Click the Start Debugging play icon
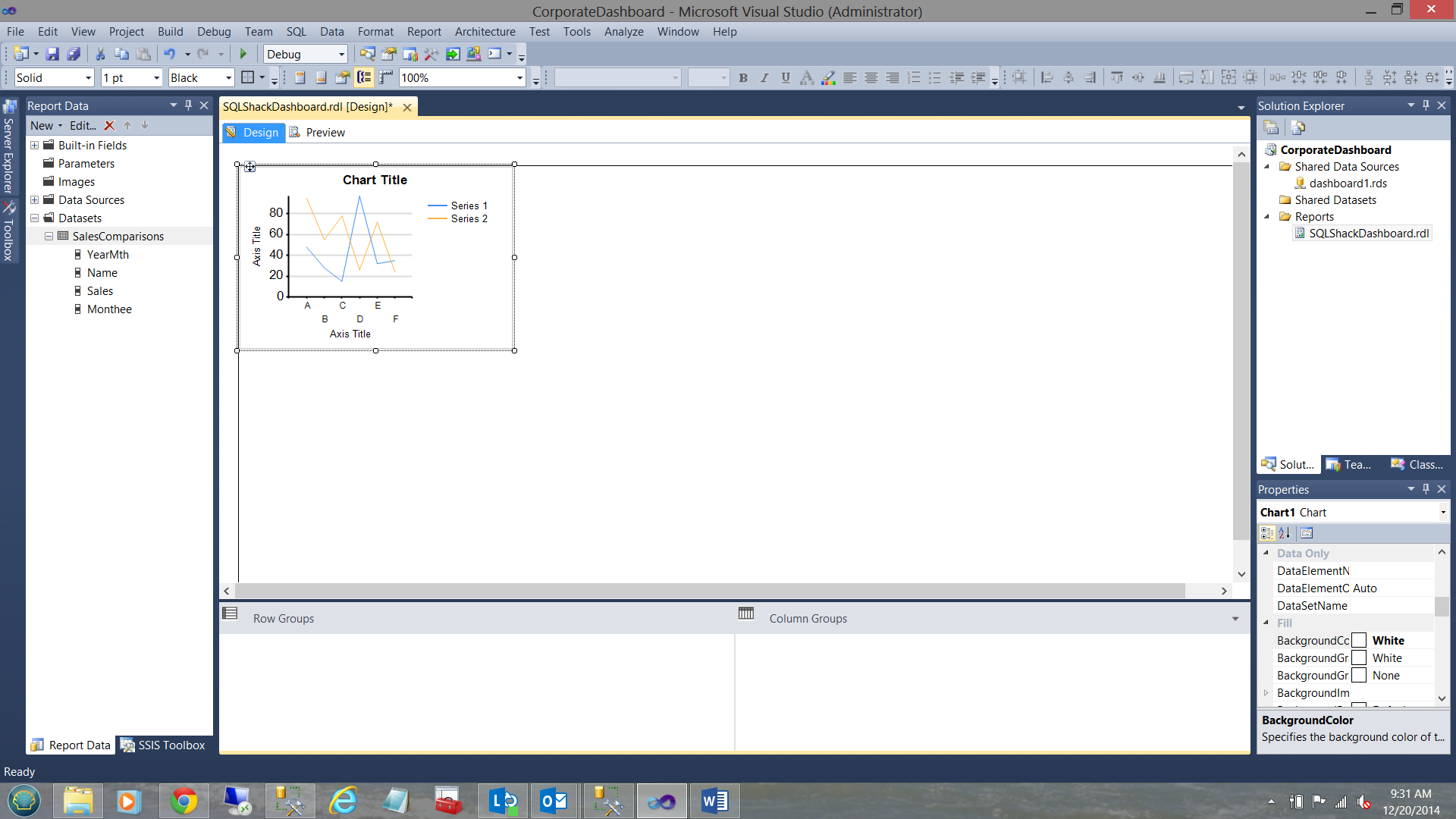1456x819 pixels. tap(243, 54)
